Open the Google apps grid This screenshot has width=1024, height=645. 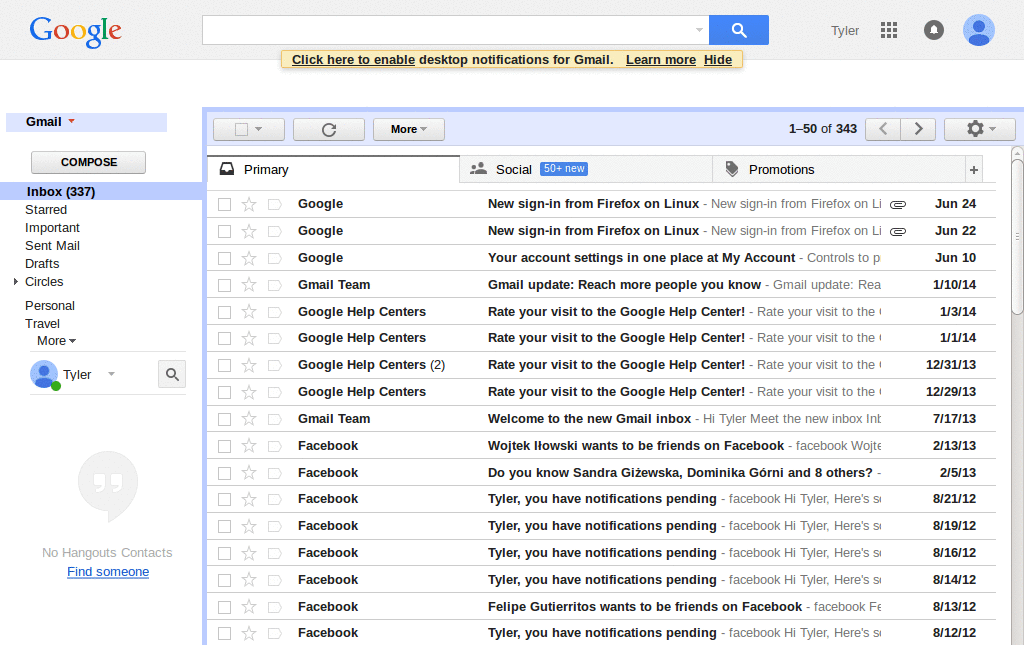pos(888,30)
